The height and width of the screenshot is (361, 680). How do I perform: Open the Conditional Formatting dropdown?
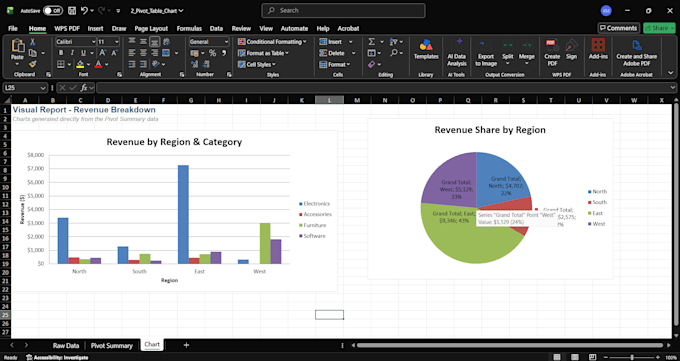click(x=272, y=42)
